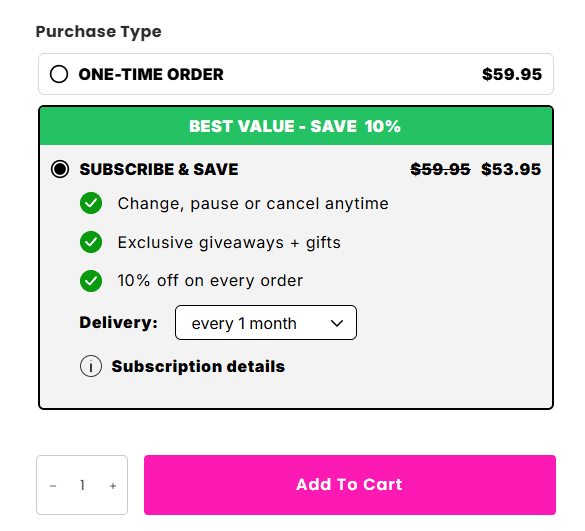
Task: Click the discounted $53.95 price
Action: pos(511,169)
